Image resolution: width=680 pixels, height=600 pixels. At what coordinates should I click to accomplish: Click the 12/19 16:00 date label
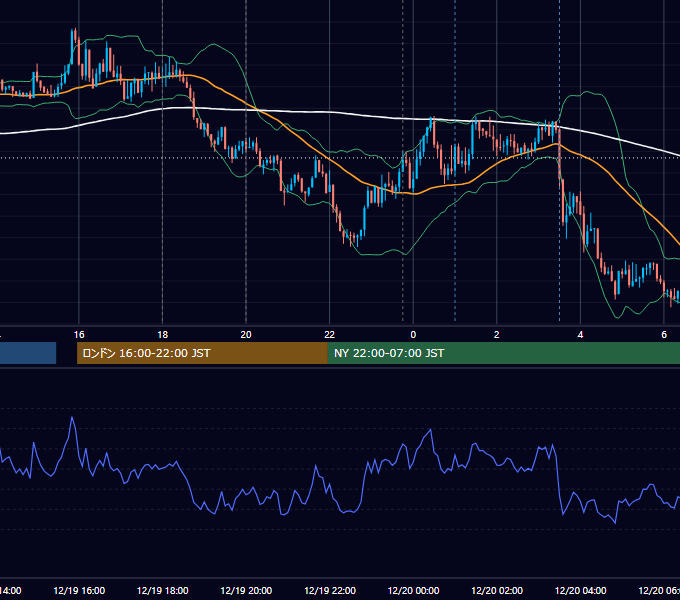79,590
